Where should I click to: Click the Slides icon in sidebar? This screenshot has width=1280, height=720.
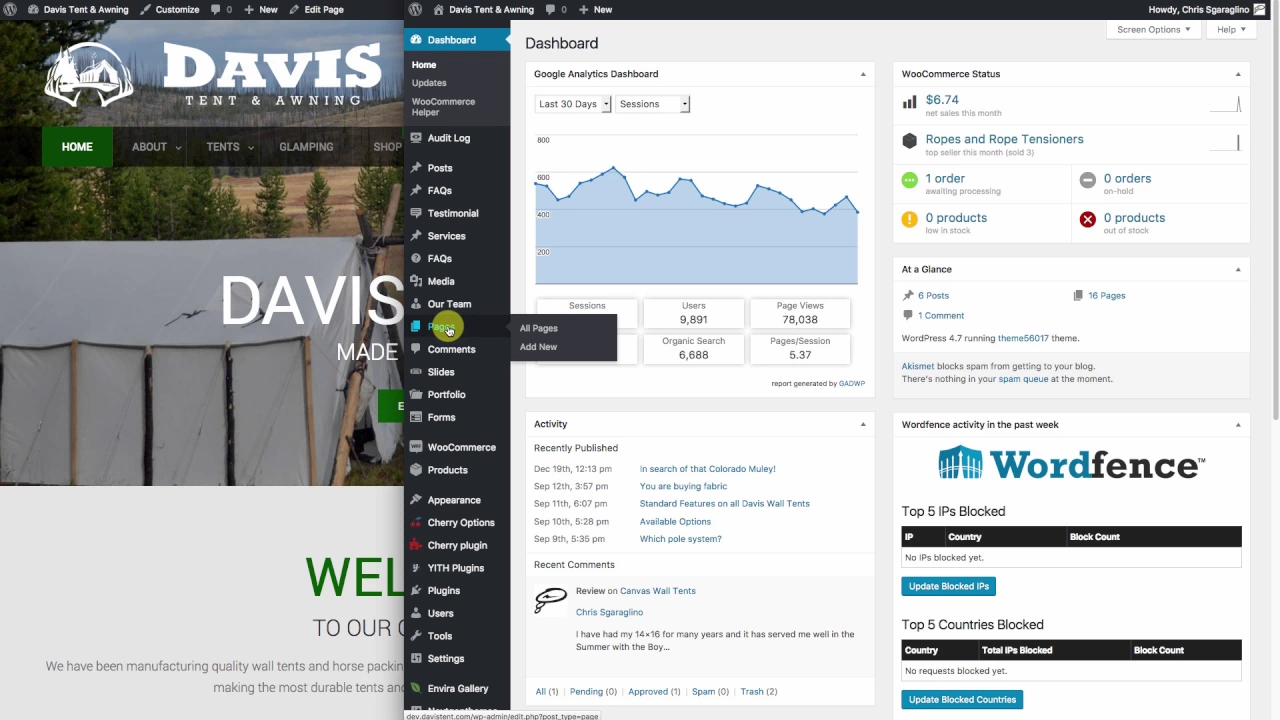416,372
